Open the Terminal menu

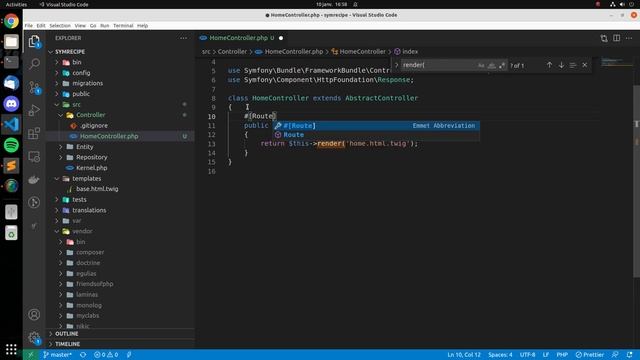[123, 26]
